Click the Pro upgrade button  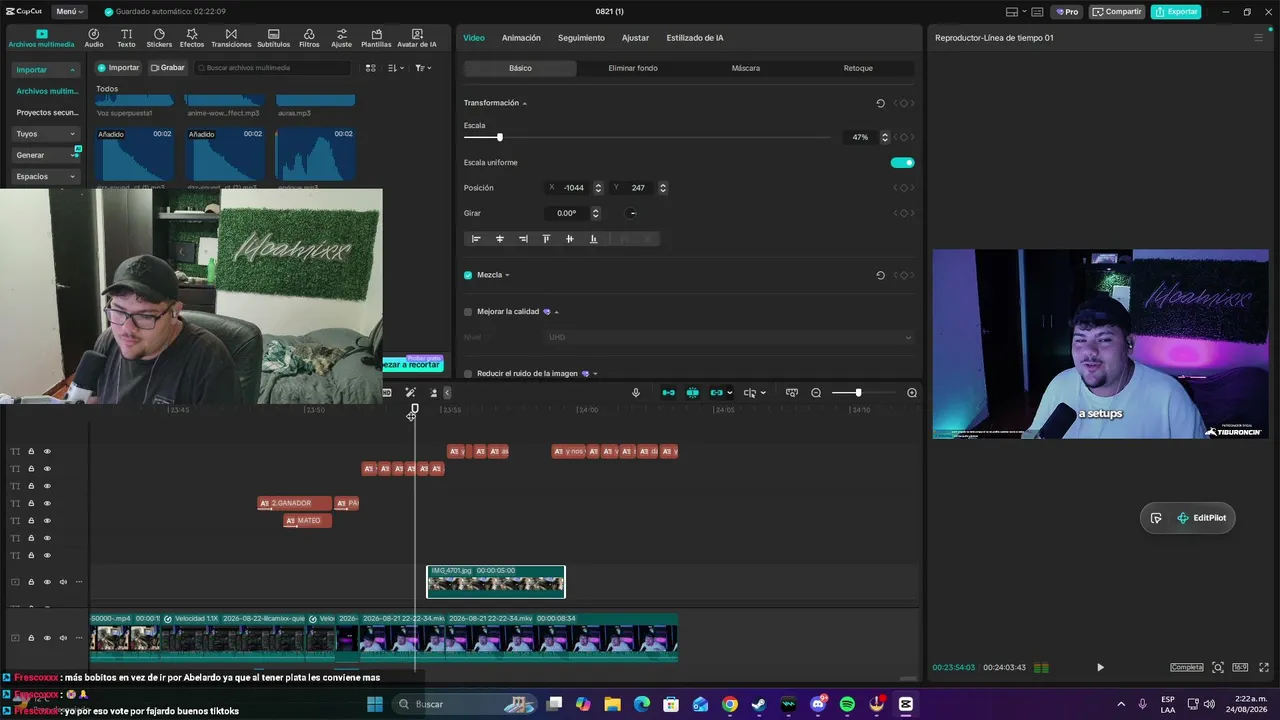coord(1067,12)
